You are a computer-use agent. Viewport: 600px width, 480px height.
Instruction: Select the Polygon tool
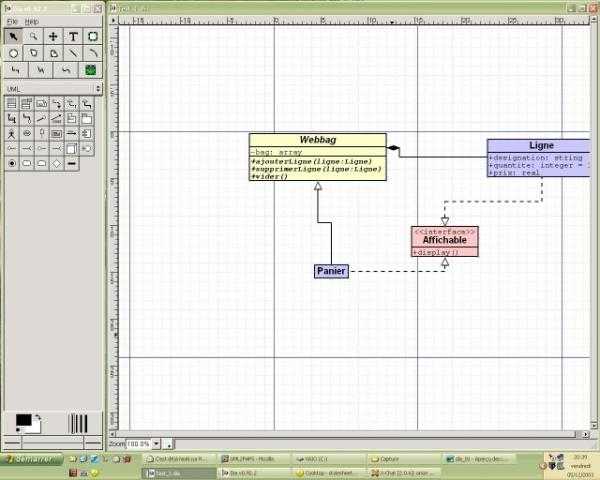[x=34, y=54]
